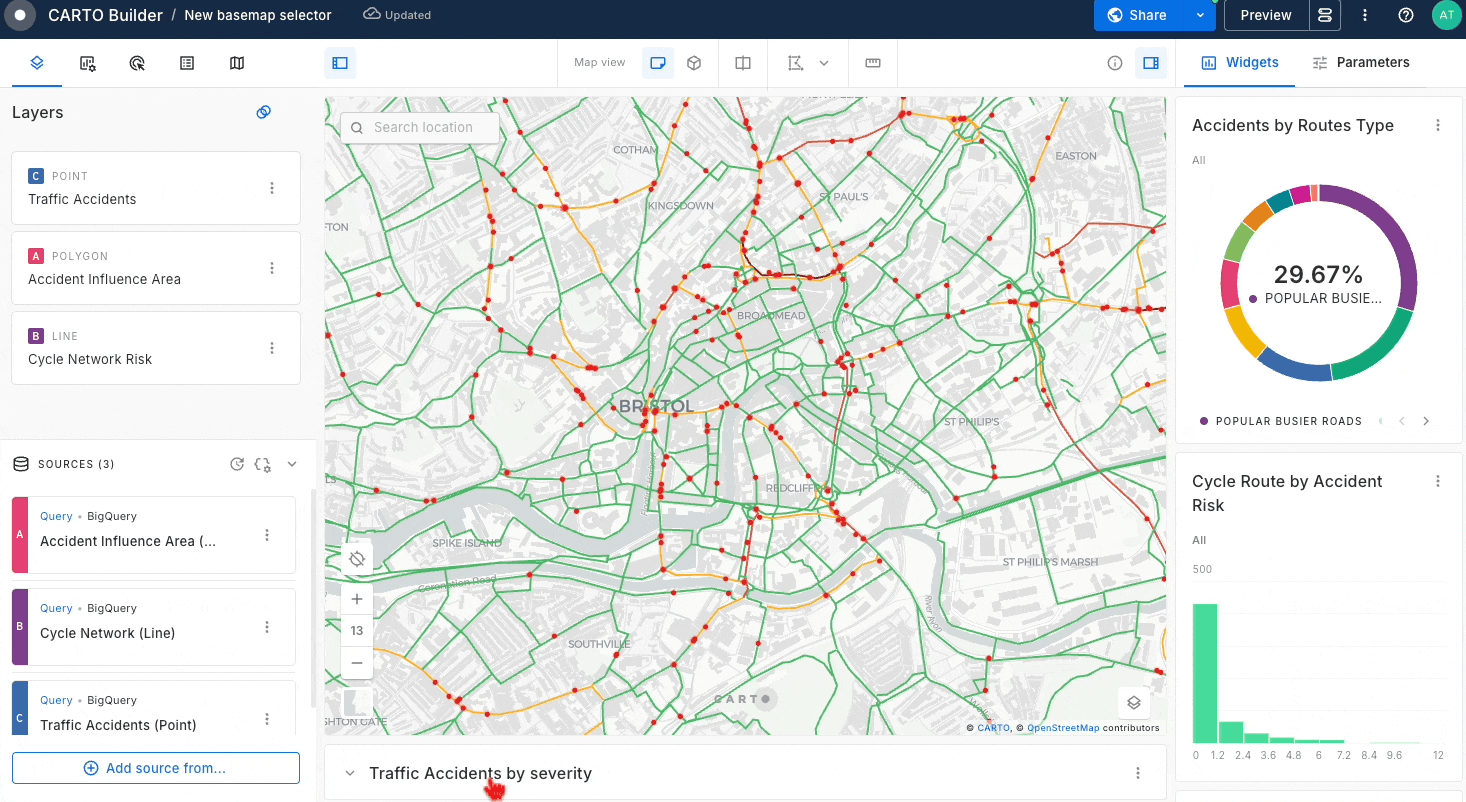Switch to the Parameters tab
This screenshot has height=802, width=1466.
pyautogui.click(x=1360, y=62)
